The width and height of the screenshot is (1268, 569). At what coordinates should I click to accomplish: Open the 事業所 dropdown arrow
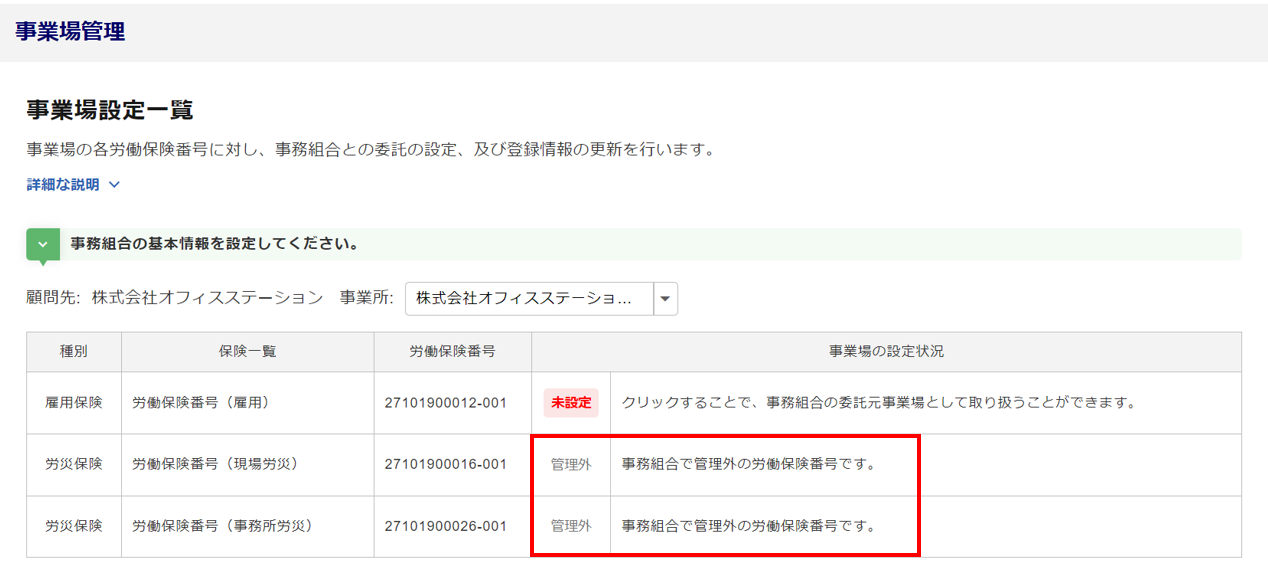[665, 298]
